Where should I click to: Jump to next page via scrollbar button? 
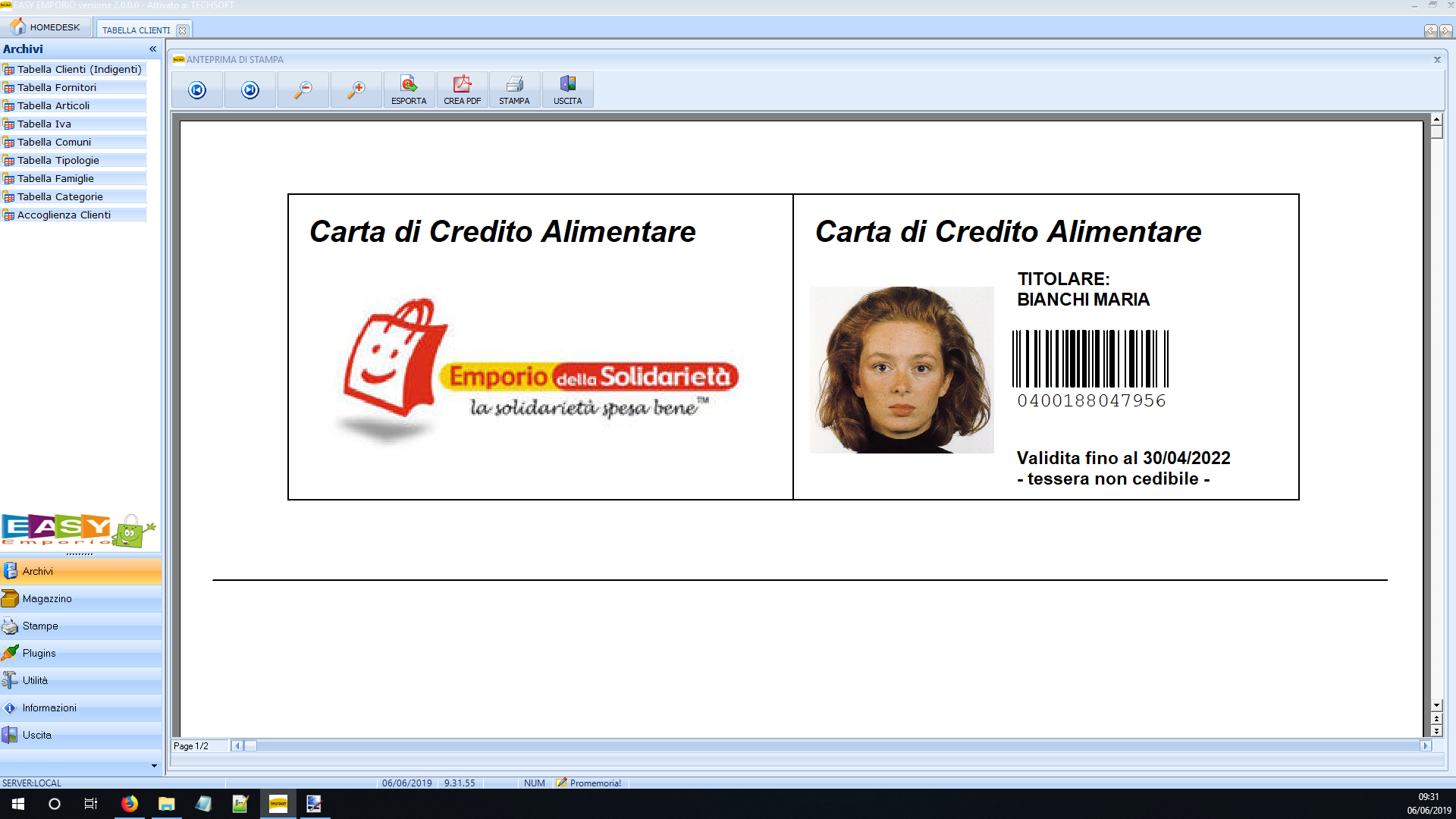tap(1436, 731)
